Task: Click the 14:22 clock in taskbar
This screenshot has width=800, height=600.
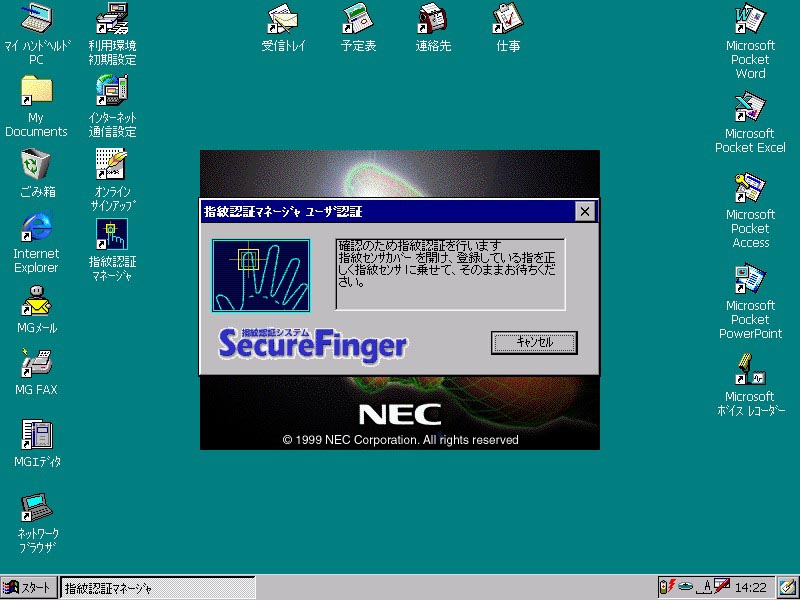Action: tap(751, 588)
